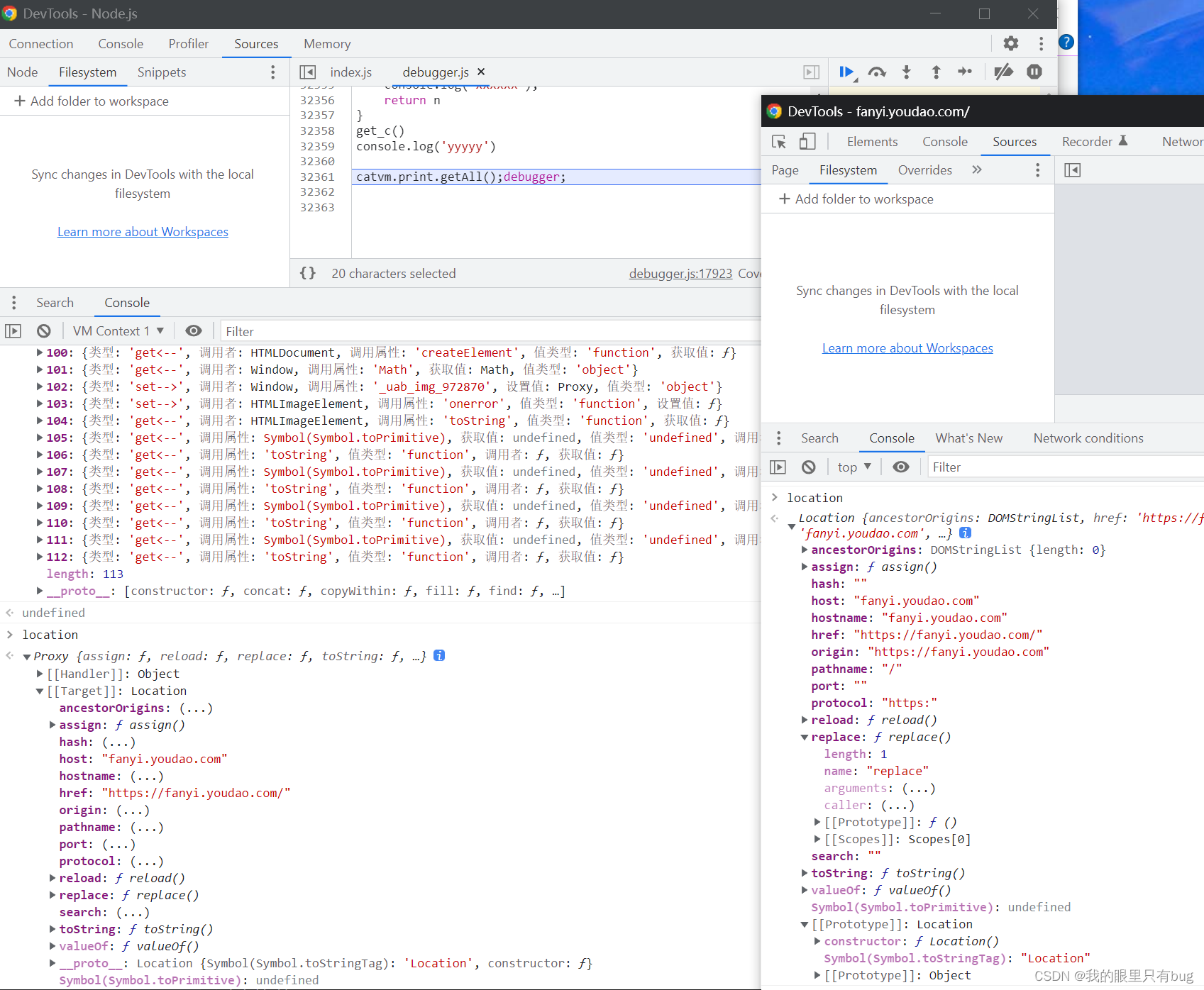
Task: Select the inspect element tool
Action: click(x=779, y=142)
